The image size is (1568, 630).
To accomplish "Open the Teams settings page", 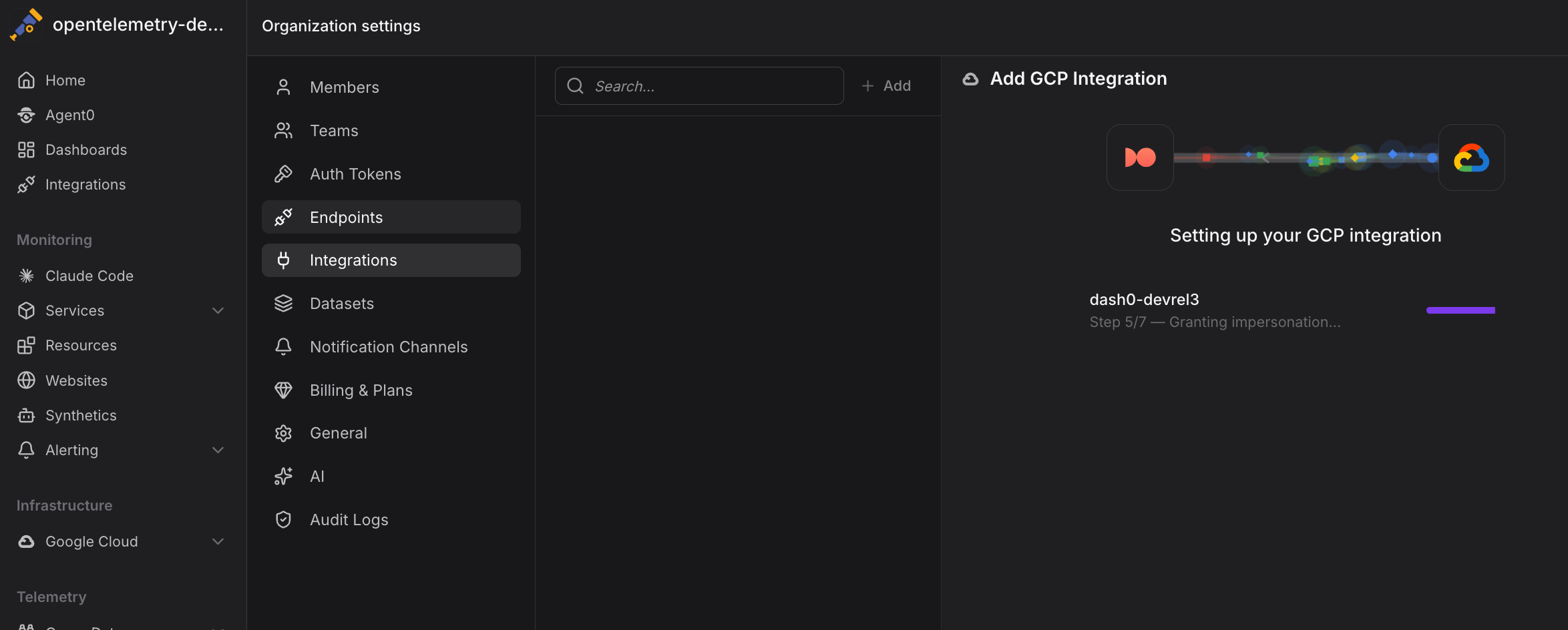I will pos(391,131).
